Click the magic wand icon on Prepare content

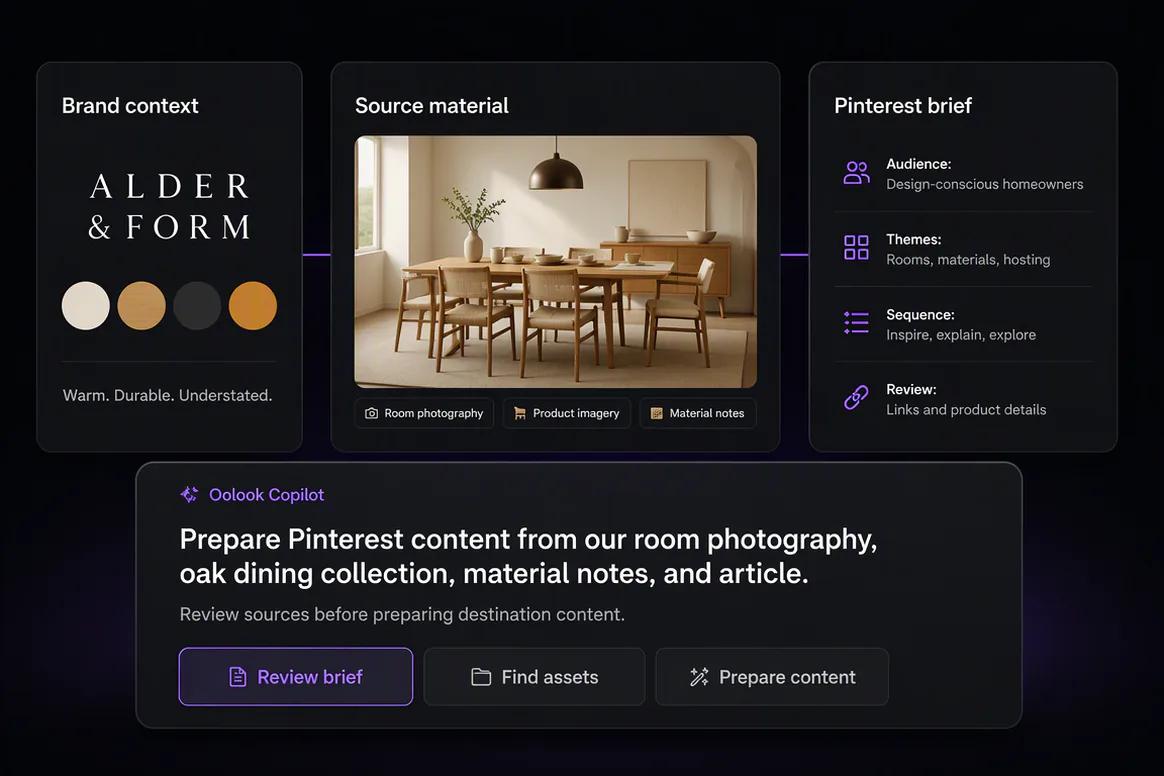699,677
